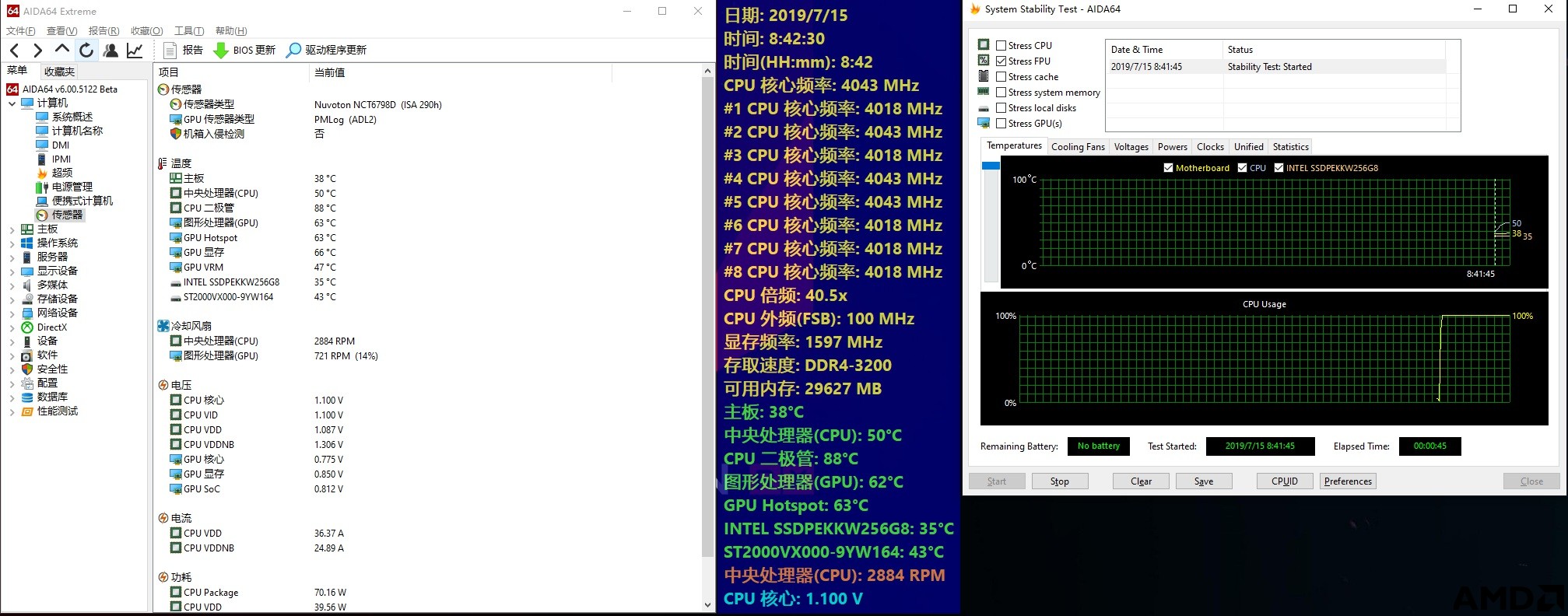Image resolution: width=1568 pixels, height=616 pixels.
Task: Open the graph chart toolbar icon
Action: 135,51
